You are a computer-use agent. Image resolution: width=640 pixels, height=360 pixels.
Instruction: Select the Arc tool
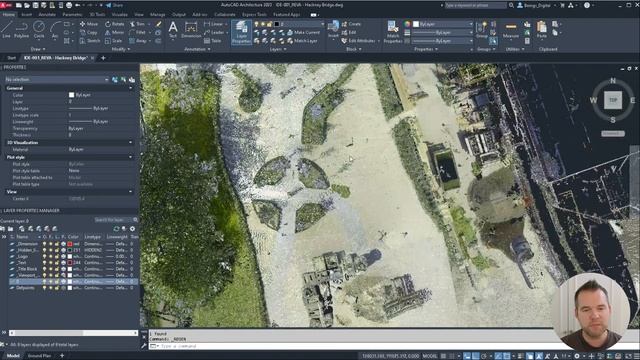pyautogui.click(x=55, y=30)
